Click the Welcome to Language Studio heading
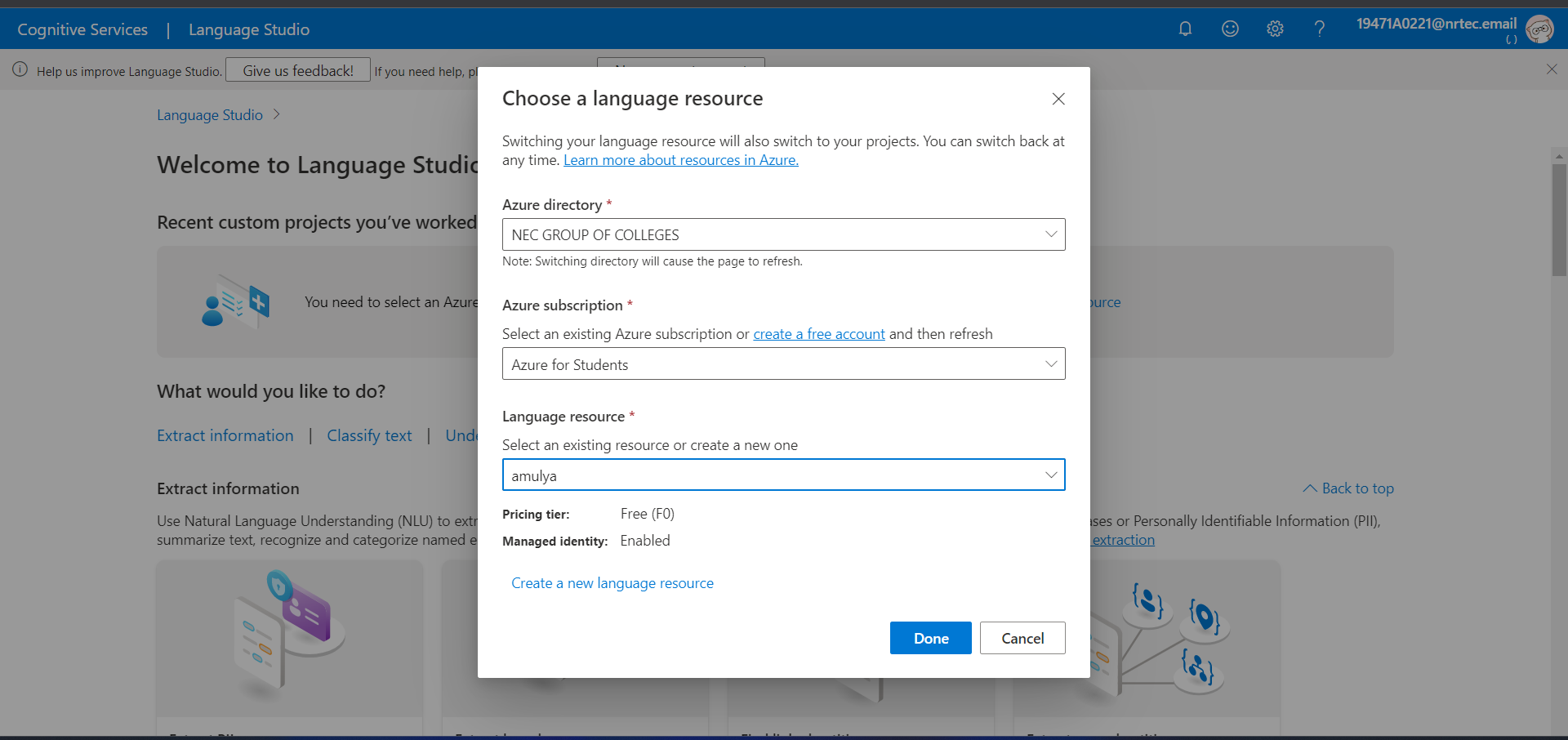Screen dimensions: 1568x740 318,165
